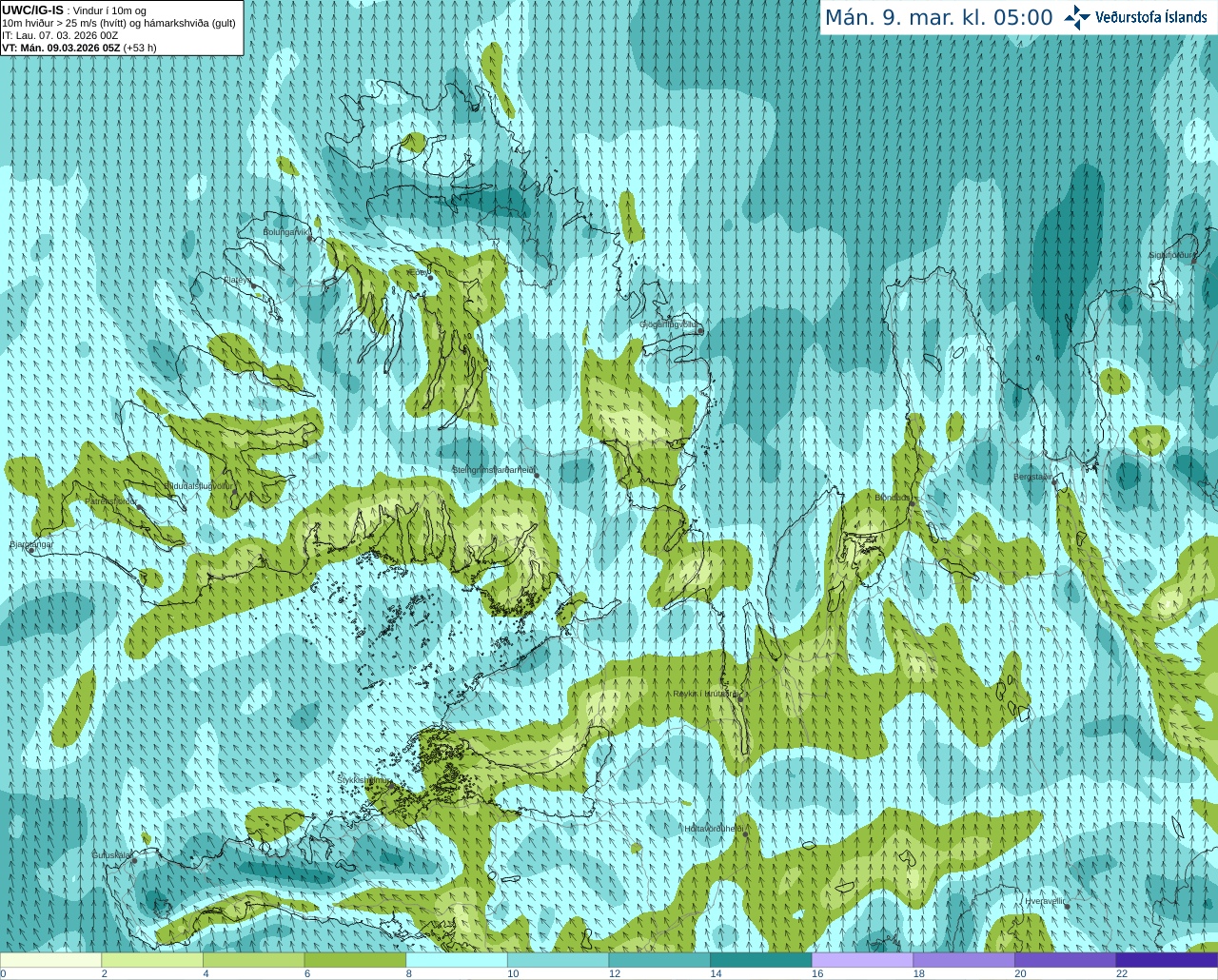The width and height of the screenshot is (1218, 980).
Task: Click the Hveravellir station label
Action: click(1044, 900)
